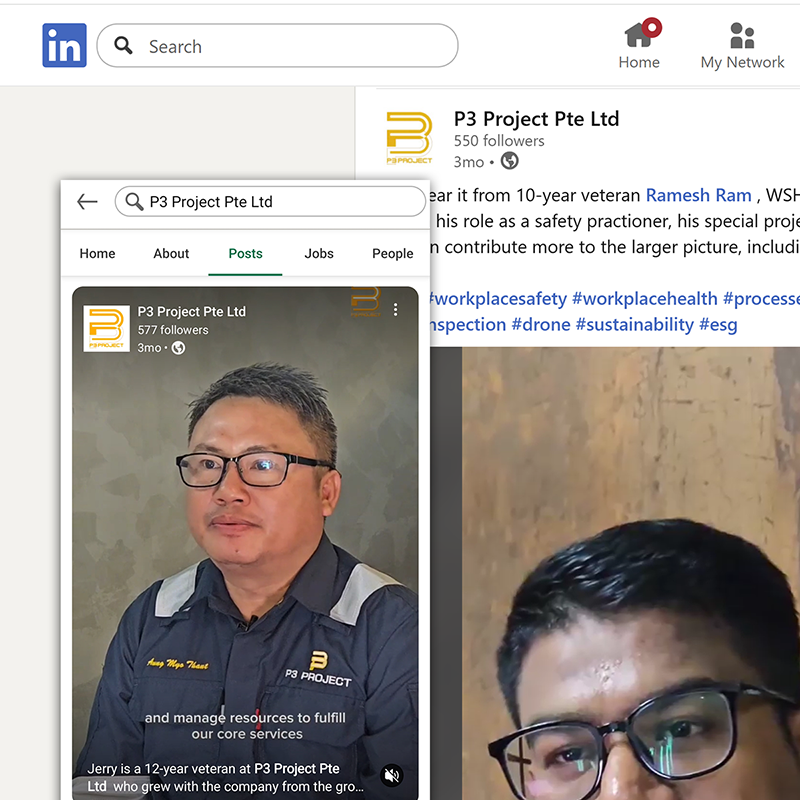This screenshot has width=800, height=800.
Task: Click the globe visibility icon beside 3mo in desktop post
Action: (x=510, y=161)
